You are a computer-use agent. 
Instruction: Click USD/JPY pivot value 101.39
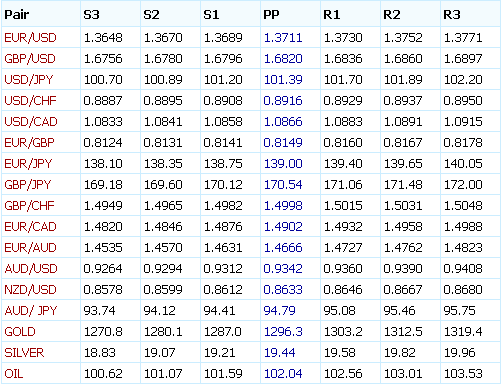pyautogui.click(x=283, y=80)
